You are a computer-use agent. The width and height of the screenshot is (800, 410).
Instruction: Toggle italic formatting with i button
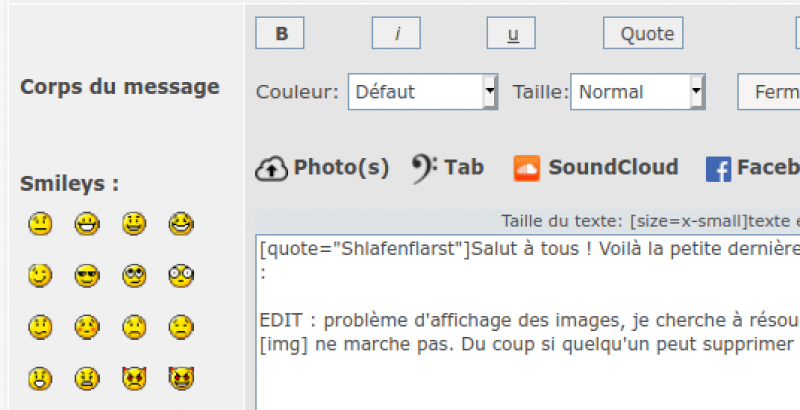pyautogui.click(x=397, y=33)
